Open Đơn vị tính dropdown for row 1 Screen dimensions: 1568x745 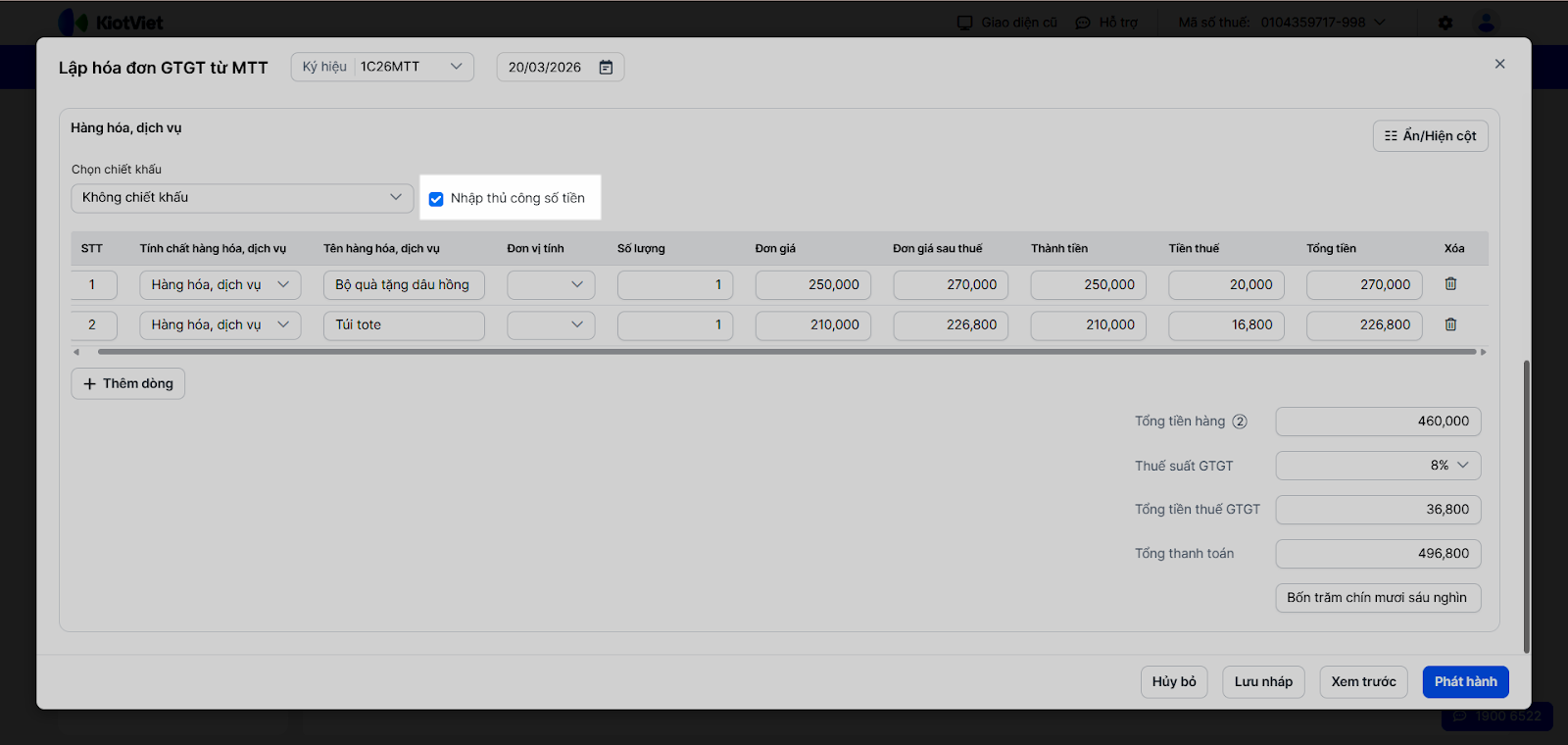551,285
